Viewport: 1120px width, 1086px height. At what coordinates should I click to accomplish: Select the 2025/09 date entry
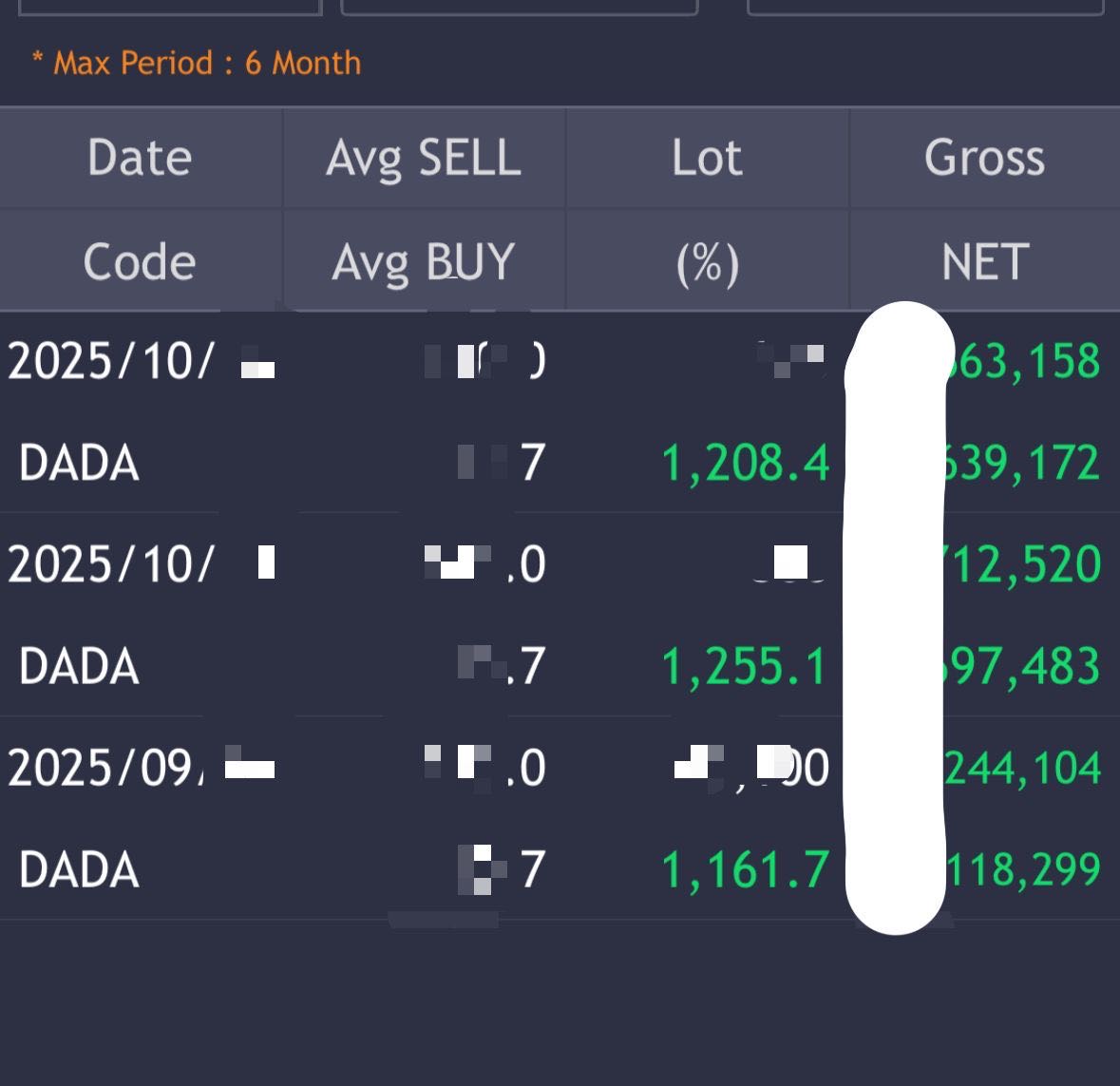tap(104, 767)
